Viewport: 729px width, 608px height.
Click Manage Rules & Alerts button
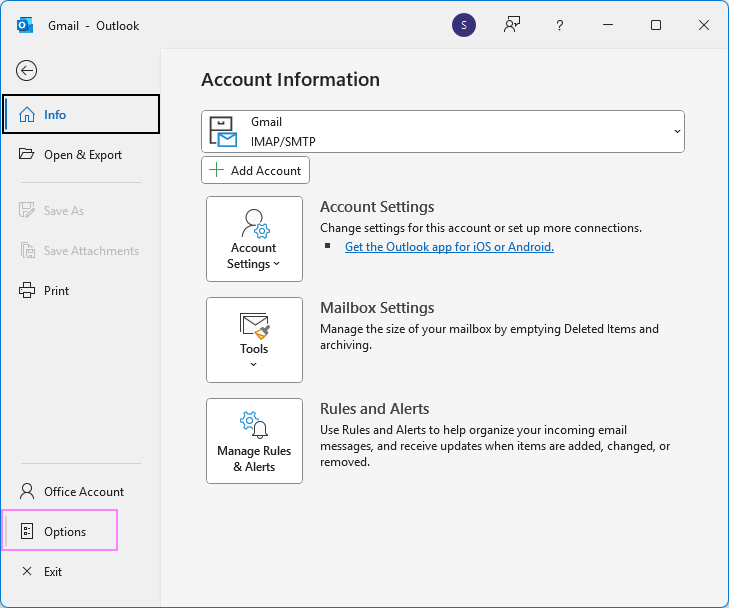pyautogui.click(x=254, y=441)
